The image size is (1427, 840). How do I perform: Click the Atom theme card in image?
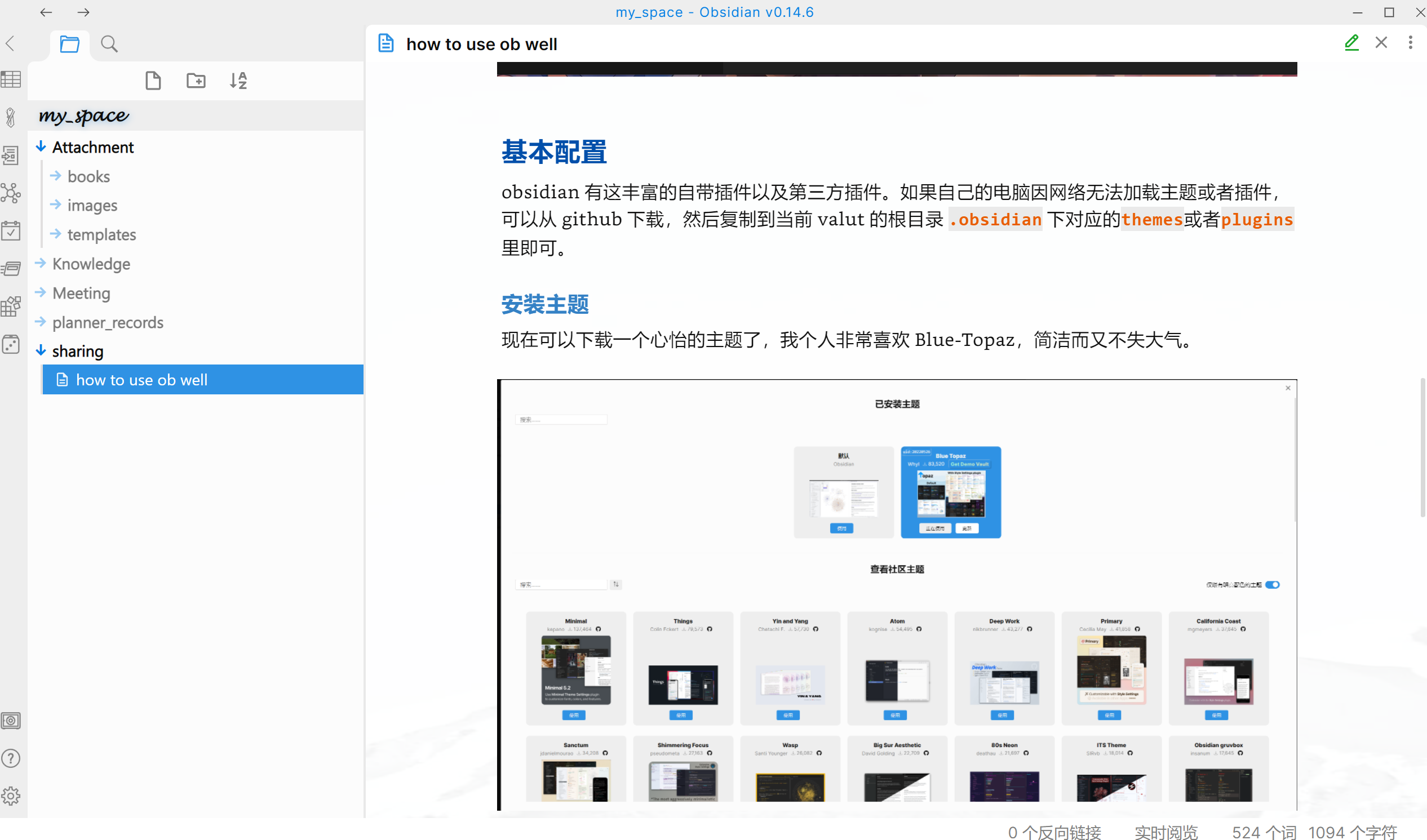[x=897, y=668]
